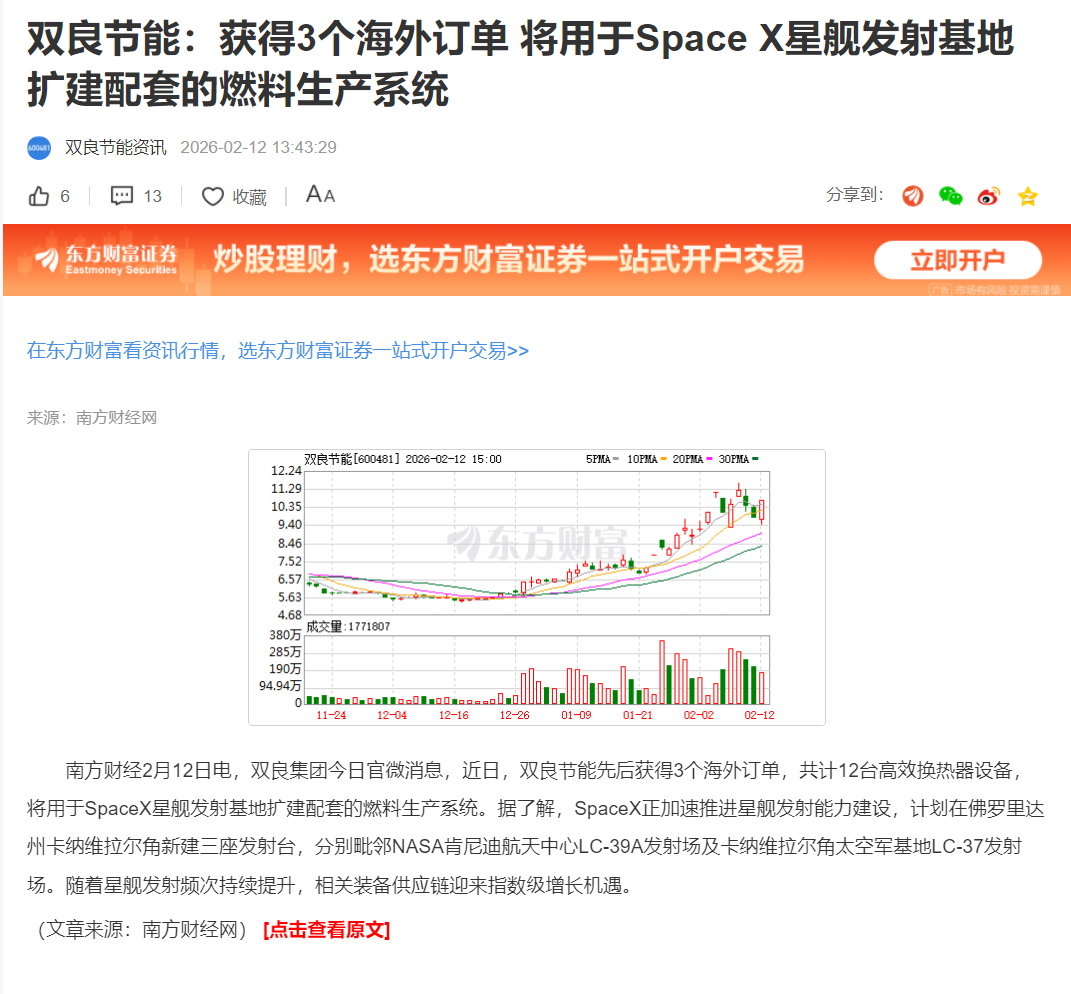Image resolution: width=1071 pixels, height=994 pixels.
Task: Click the 20PMA legend in chart
Action: [693, 459]
